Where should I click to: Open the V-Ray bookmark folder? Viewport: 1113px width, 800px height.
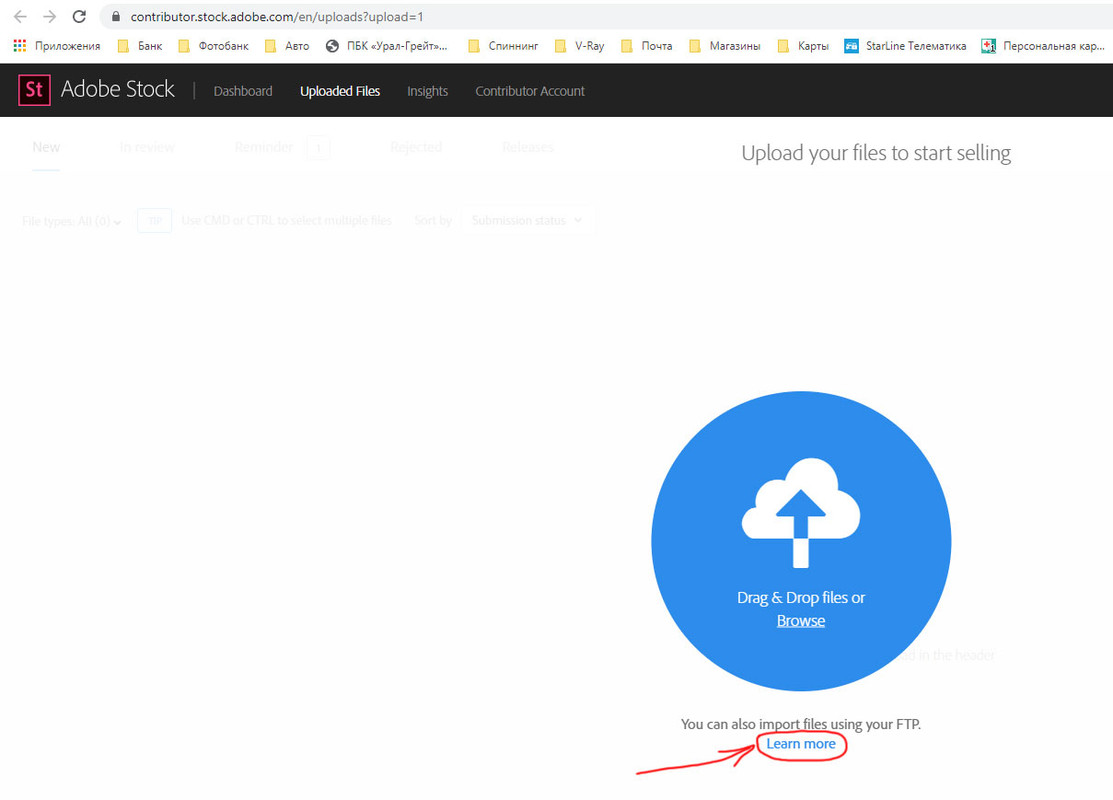[579, 46]
